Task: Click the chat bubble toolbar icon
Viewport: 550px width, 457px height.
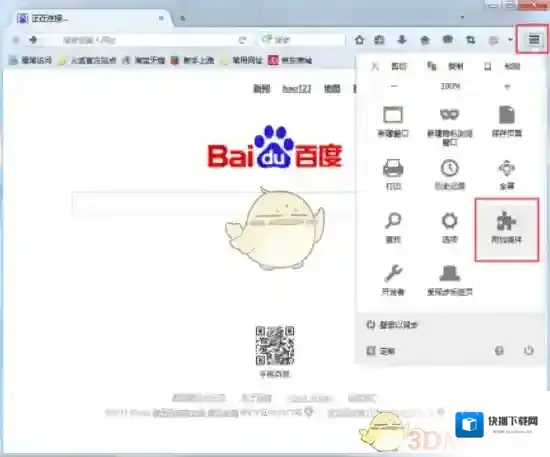Action: point(448,40)
